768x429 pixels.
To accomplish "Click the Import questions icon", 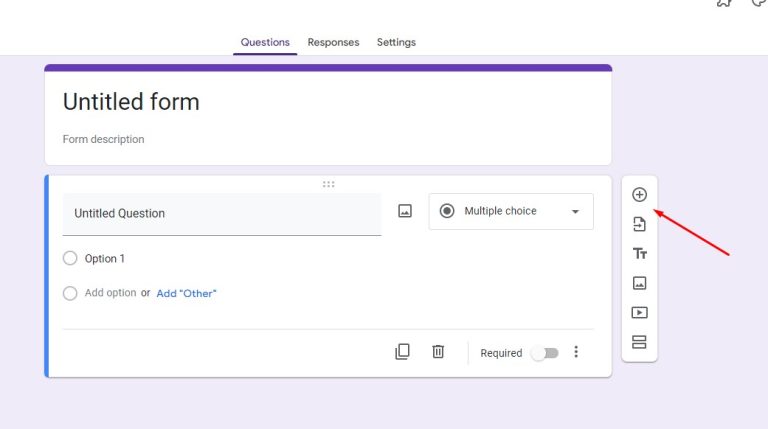I will (639, 224).
